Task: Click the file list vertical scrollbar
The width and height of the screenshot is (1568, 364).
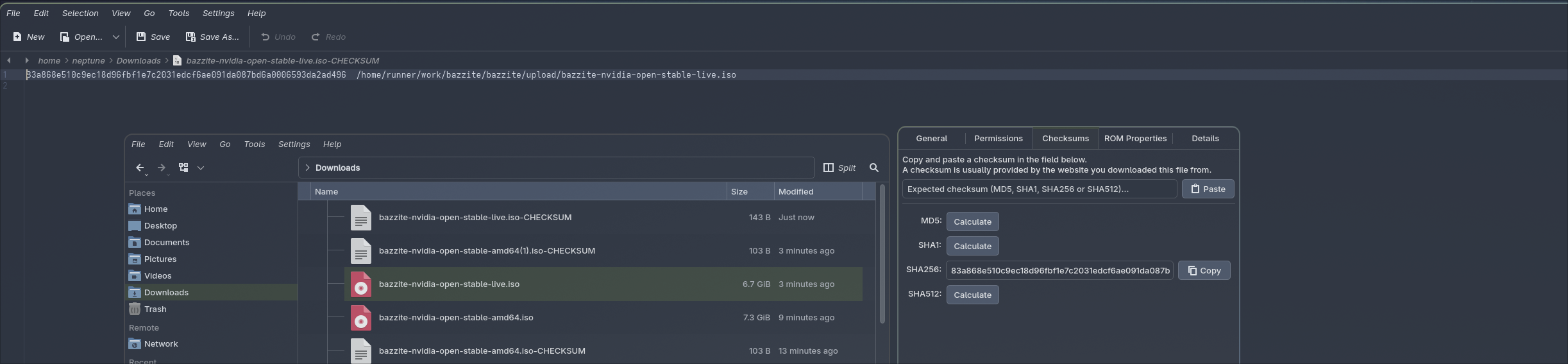Action: coord(882,254)
